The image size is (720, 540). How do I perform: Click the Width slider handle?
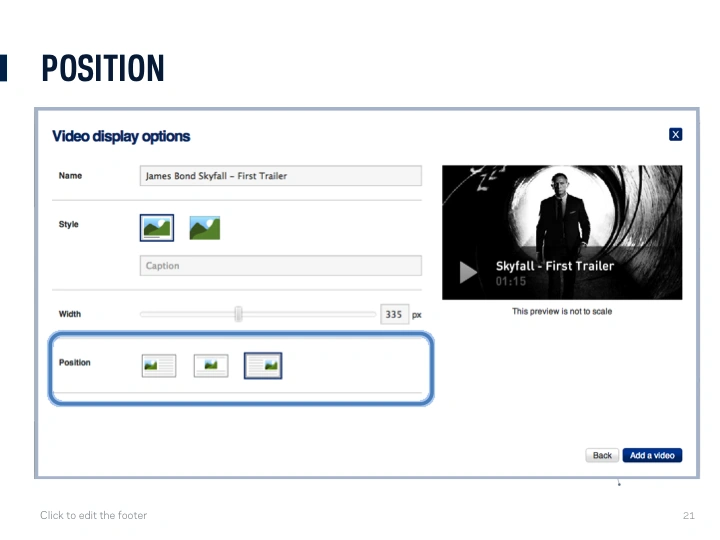point(238,314)
